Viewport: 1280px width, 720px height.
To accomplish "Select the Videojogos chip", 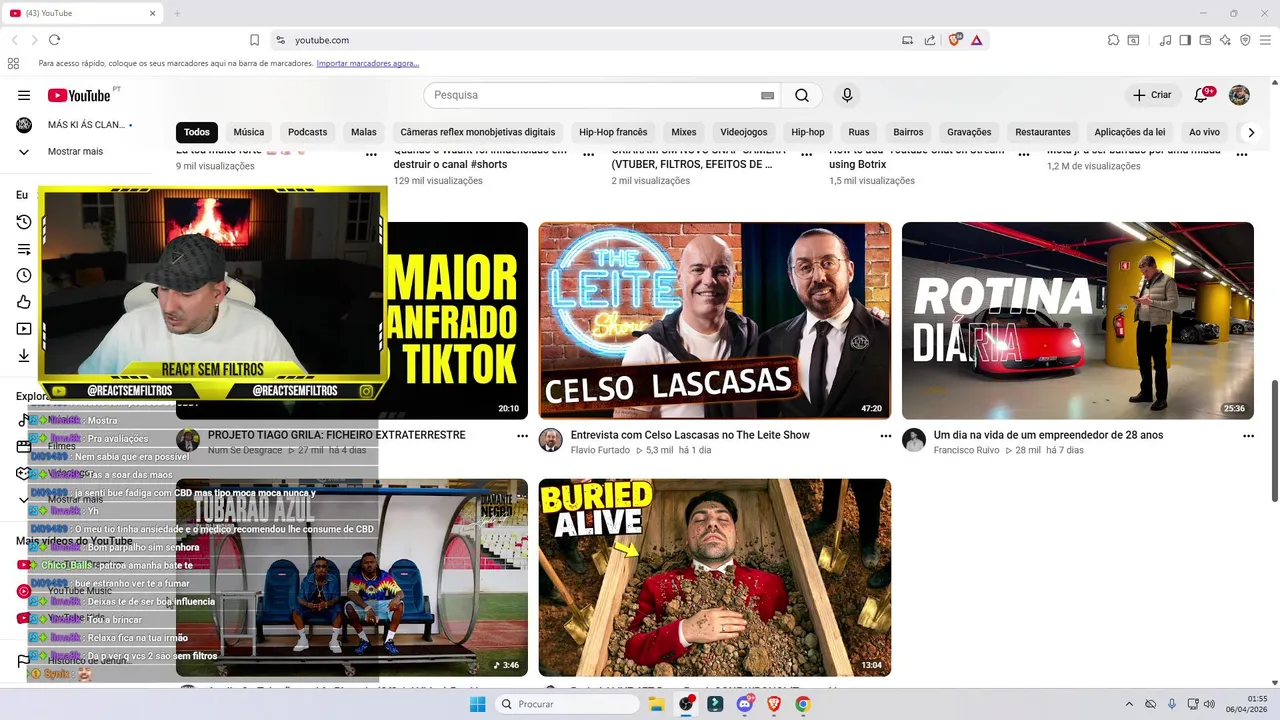I will click(744, 132).
